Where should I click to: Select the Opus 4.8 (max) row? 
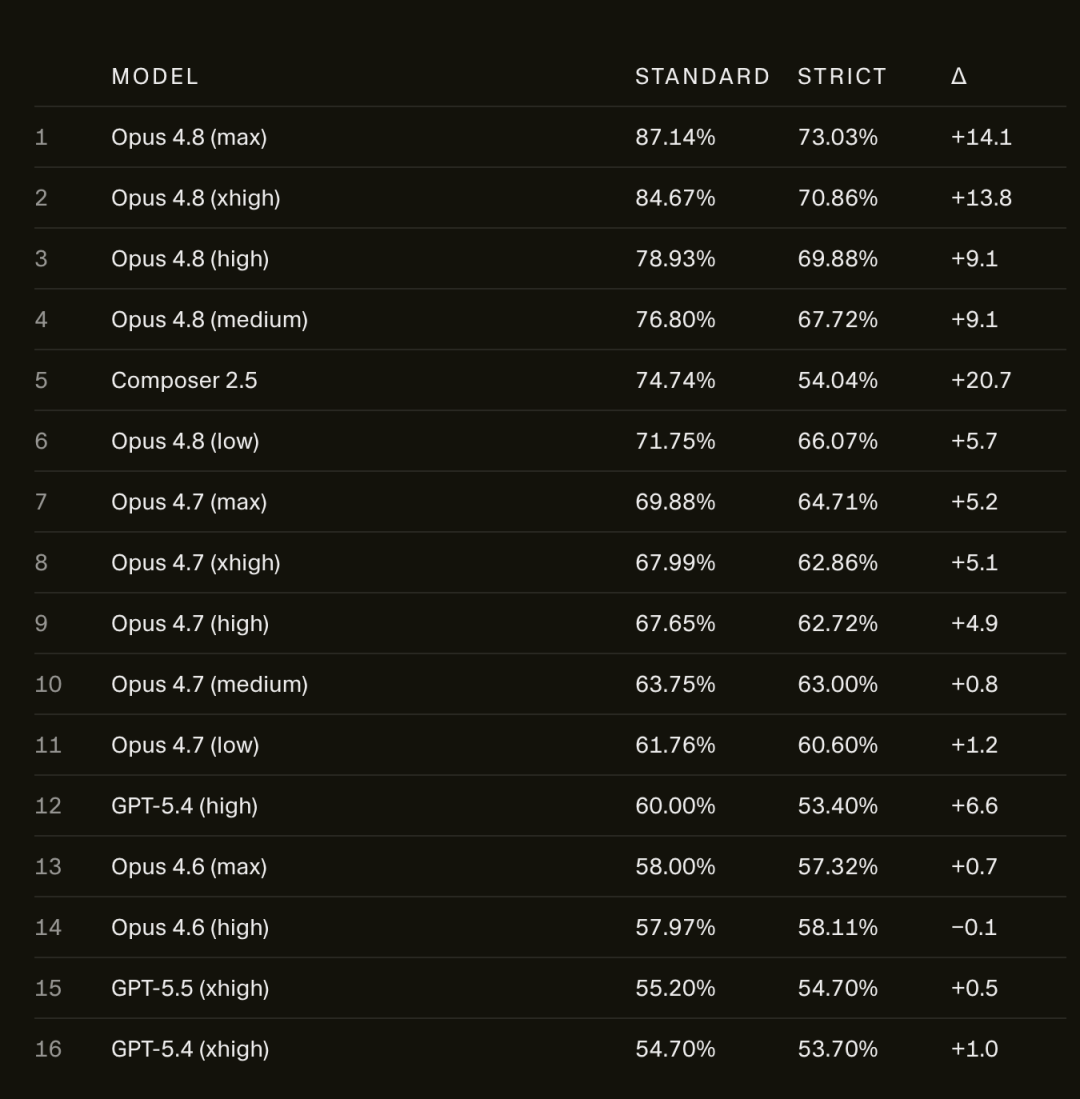[x=550, y=137]
